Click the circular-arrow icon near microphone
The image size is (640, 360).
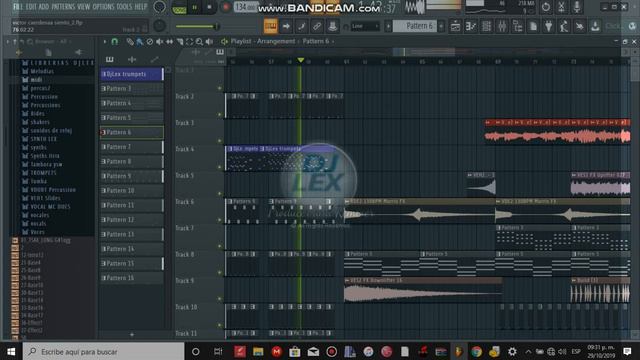546,7
